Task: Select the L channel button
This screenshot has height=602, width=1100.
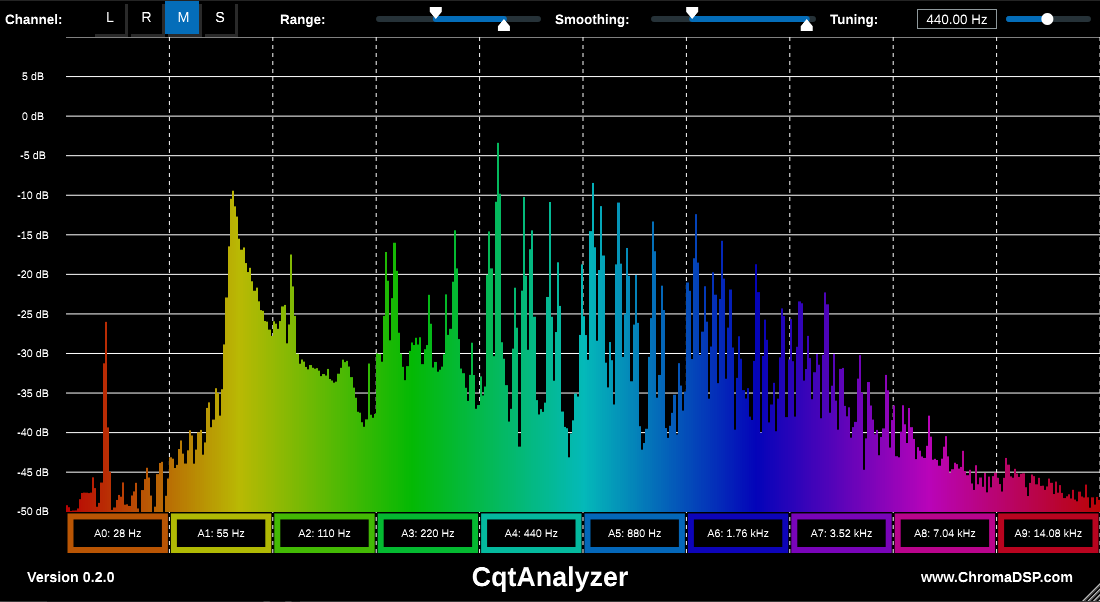Action: 109,18
